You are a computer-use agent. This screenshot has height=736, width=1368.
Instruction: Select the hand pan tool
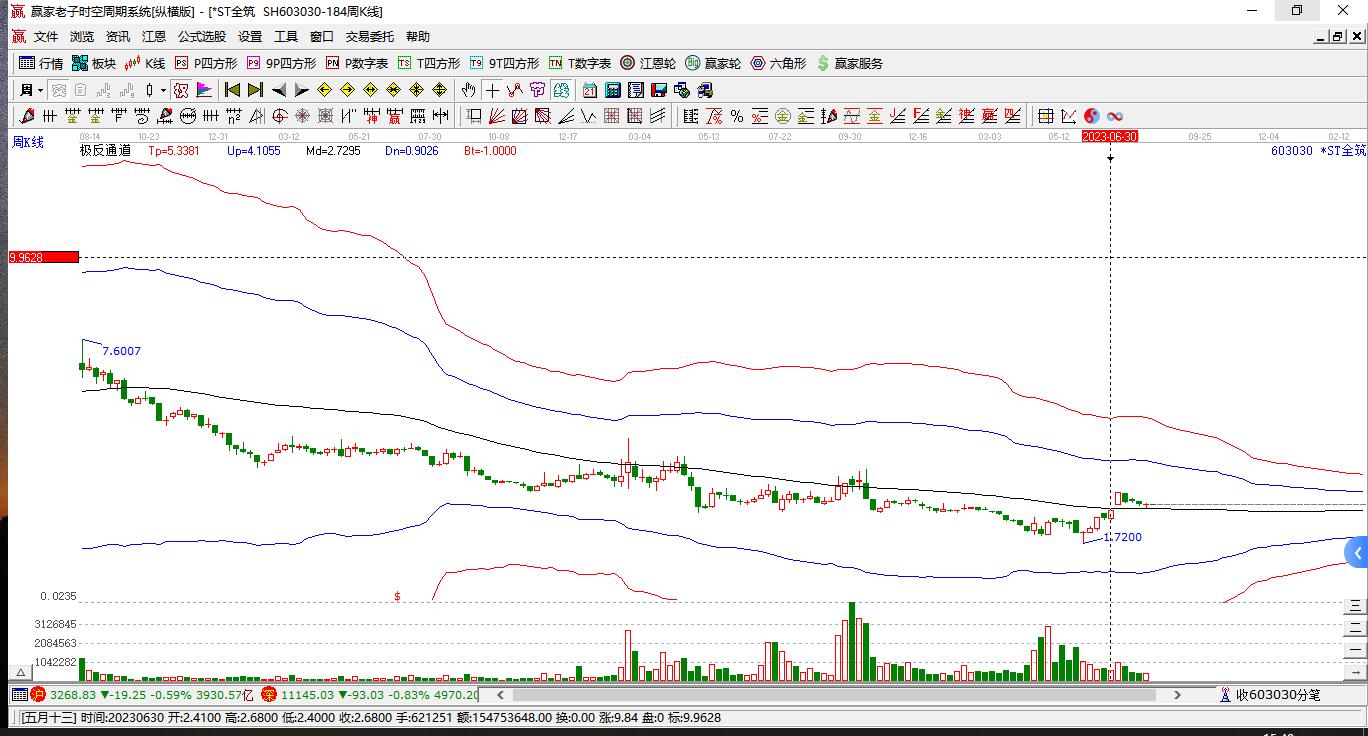coord(469,90)
